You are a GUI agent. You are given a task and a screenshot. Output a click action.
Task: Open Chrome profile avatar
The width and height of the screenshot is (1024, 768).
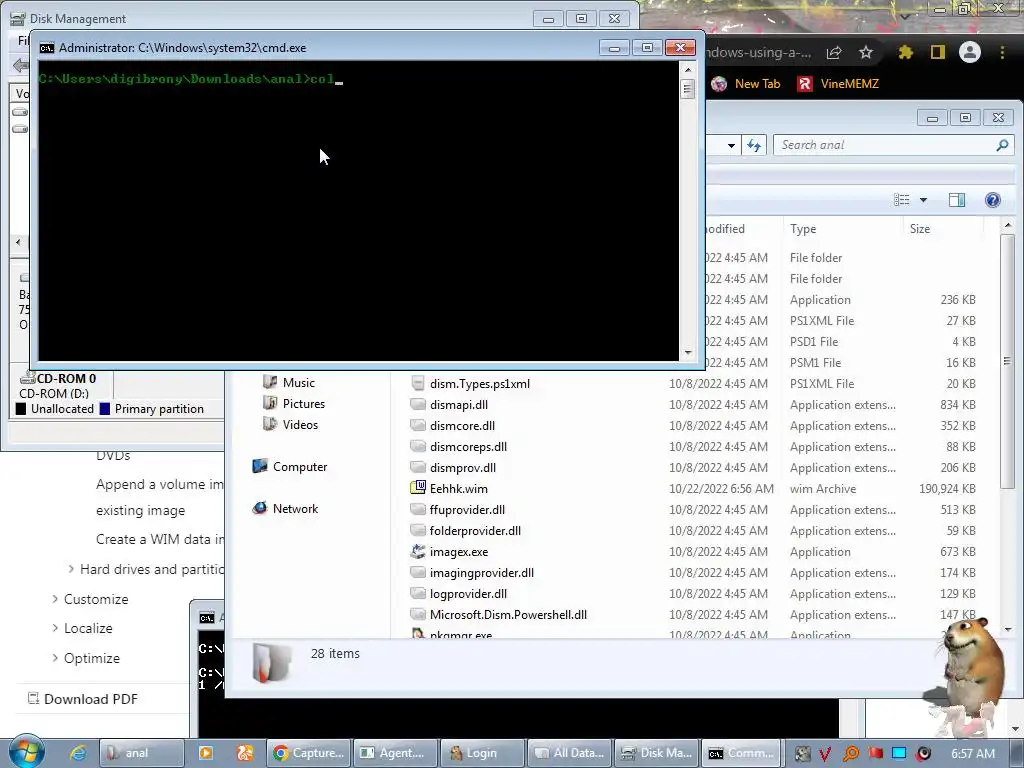click(x=970, y=52)
